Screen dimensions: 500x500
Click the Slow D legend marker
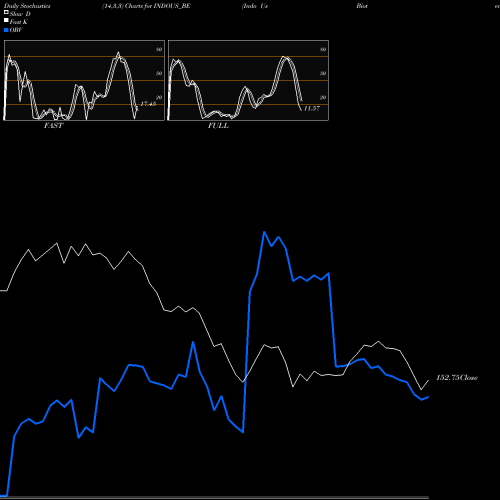pyautogui.click(x=6, y=12)
